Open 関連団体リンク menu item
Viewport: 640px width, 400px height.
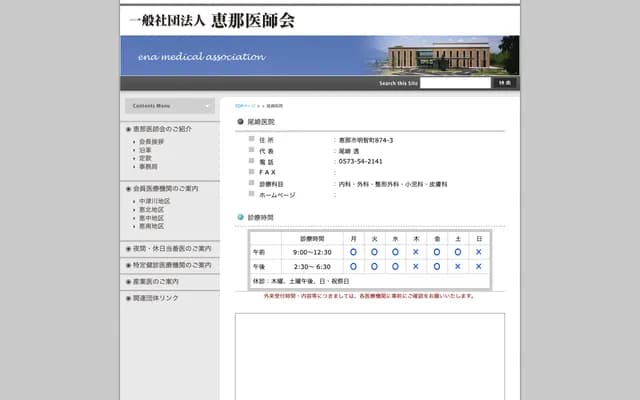156,298
